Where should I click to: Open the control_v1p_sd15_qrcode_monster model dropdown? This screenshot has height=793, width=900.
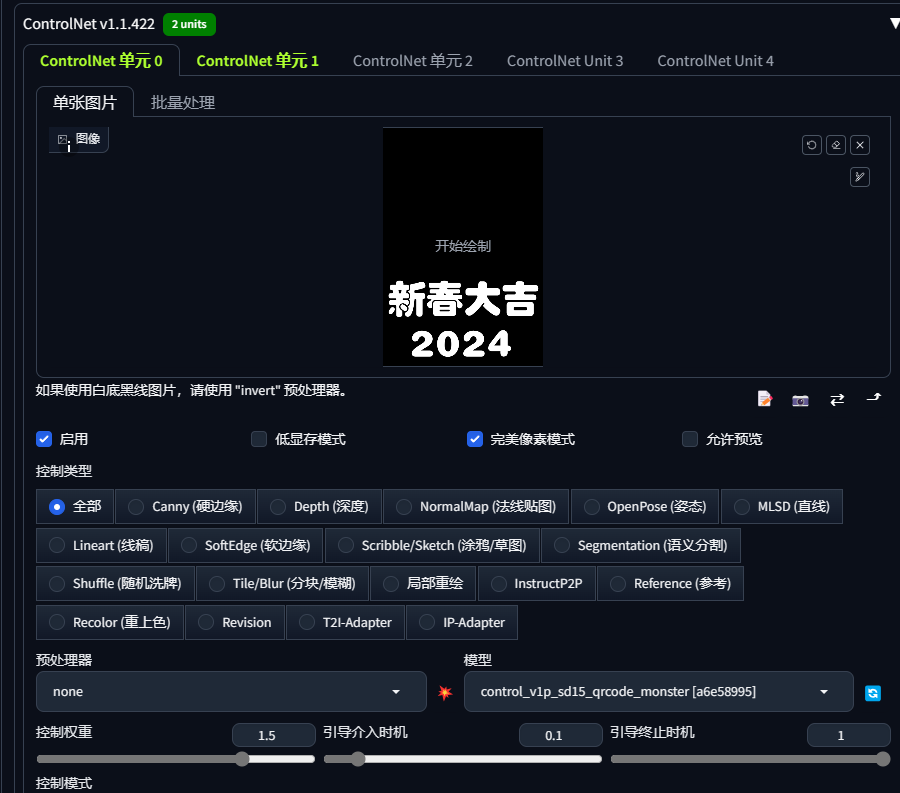pyautogui.click(x=658, y=691)
